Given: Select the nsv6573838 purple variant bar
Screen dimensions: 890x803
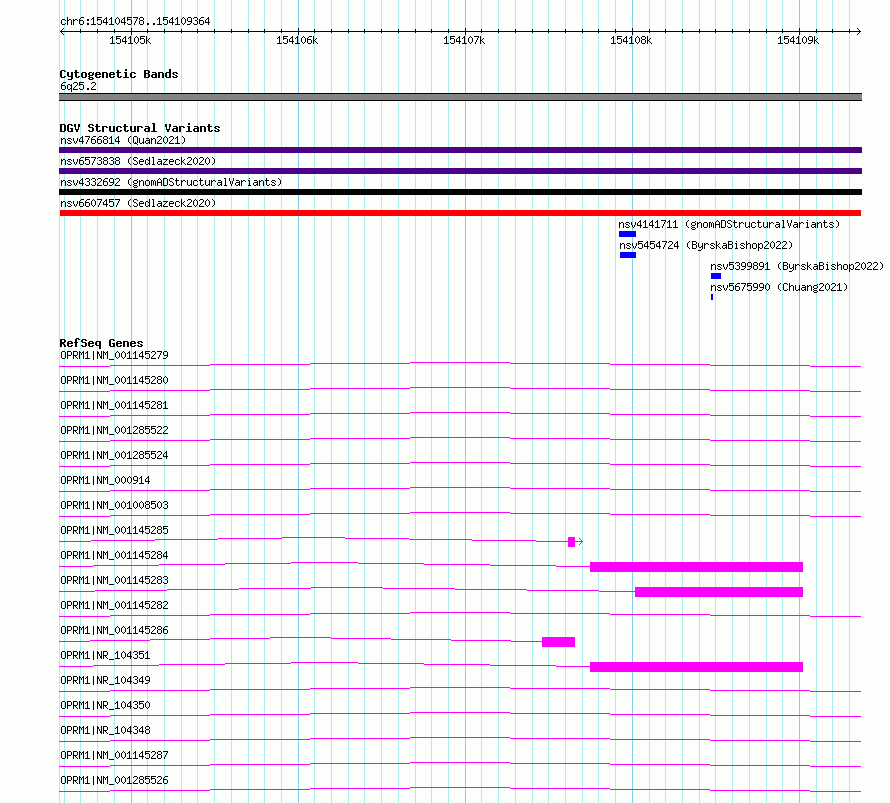Looking at the screenshot, I should [460, 171].
